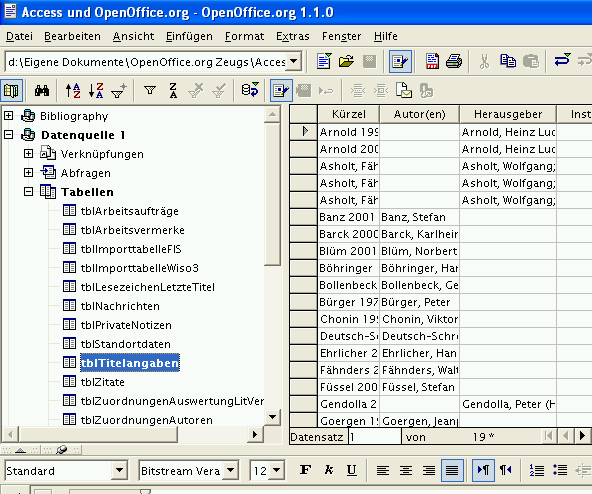The height and width of the screenshot is (494, 592).
Task: Collapse the Tabellen tree node
Action: [x=28, y=192]
